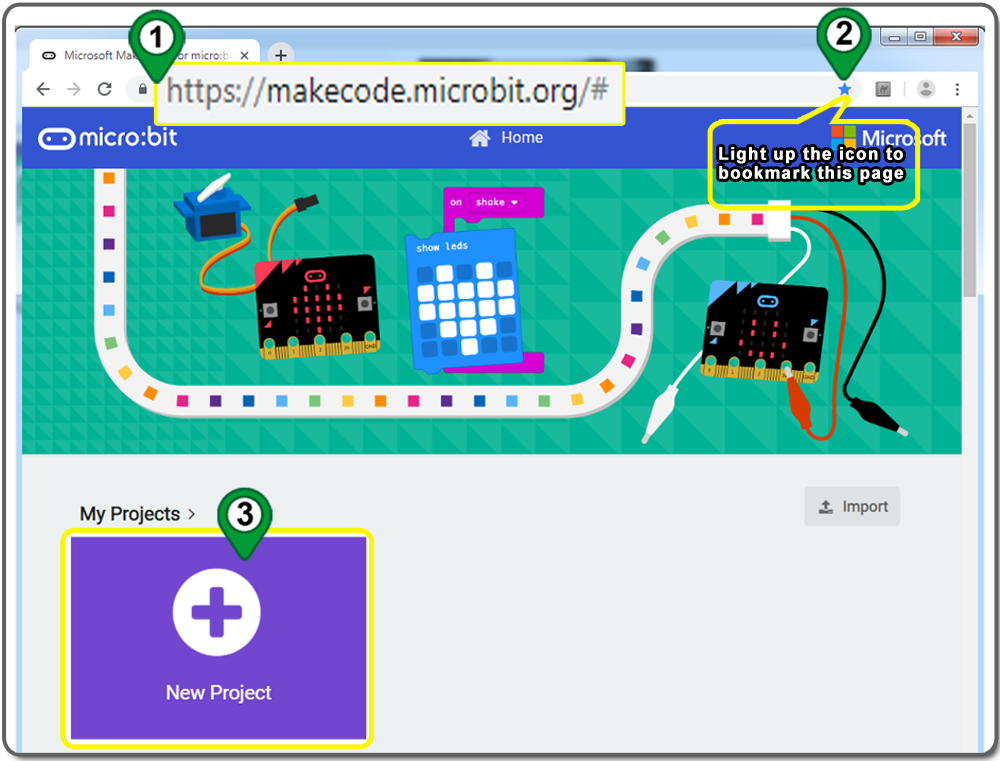This screenshot has width=1000, height=761.
Task: Click the scrollbar up arrow
Action: click(x=969, y=116)
